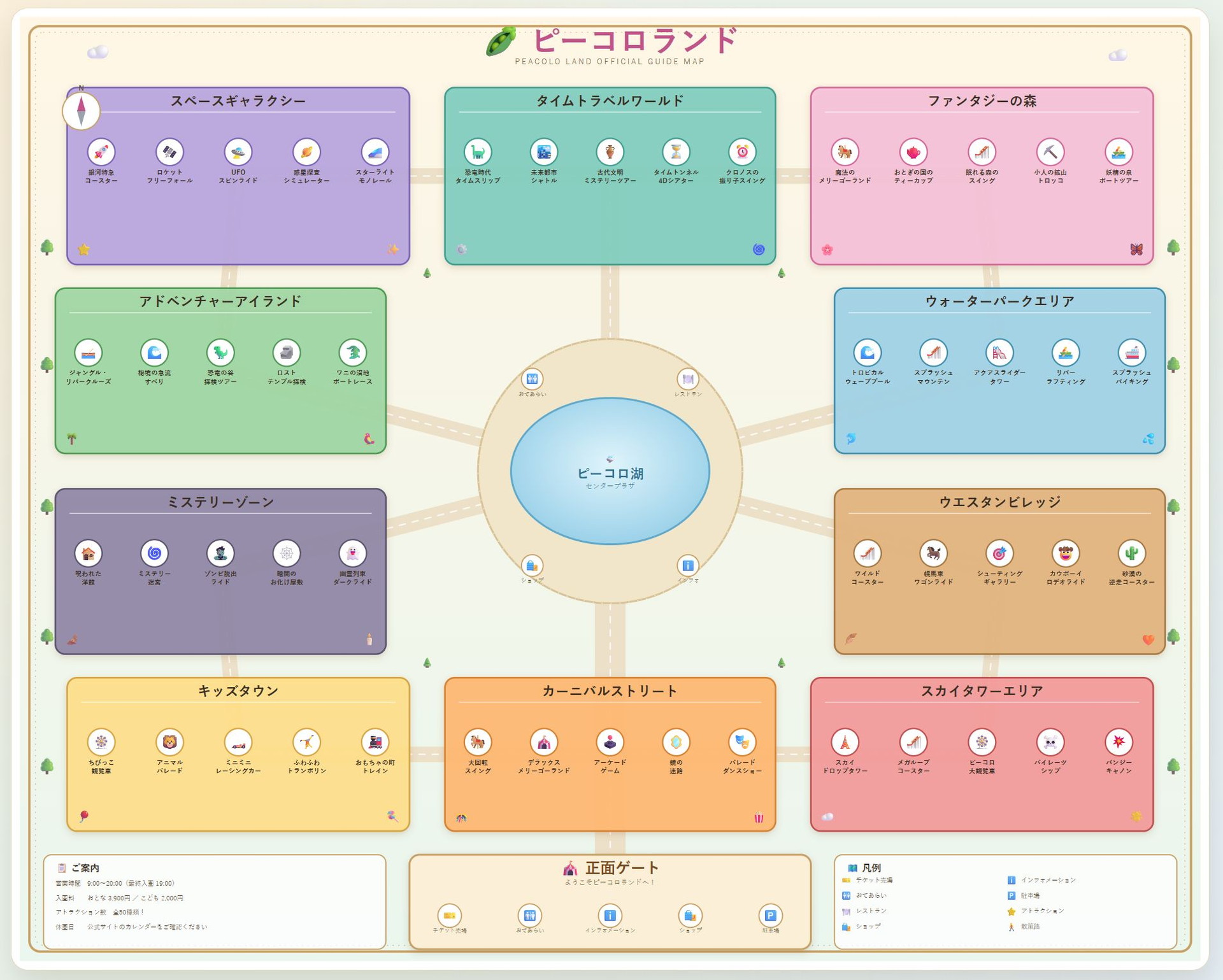
Task: Click the ピーコロ湖 center plaza label
Action: [x=610, y=474]
